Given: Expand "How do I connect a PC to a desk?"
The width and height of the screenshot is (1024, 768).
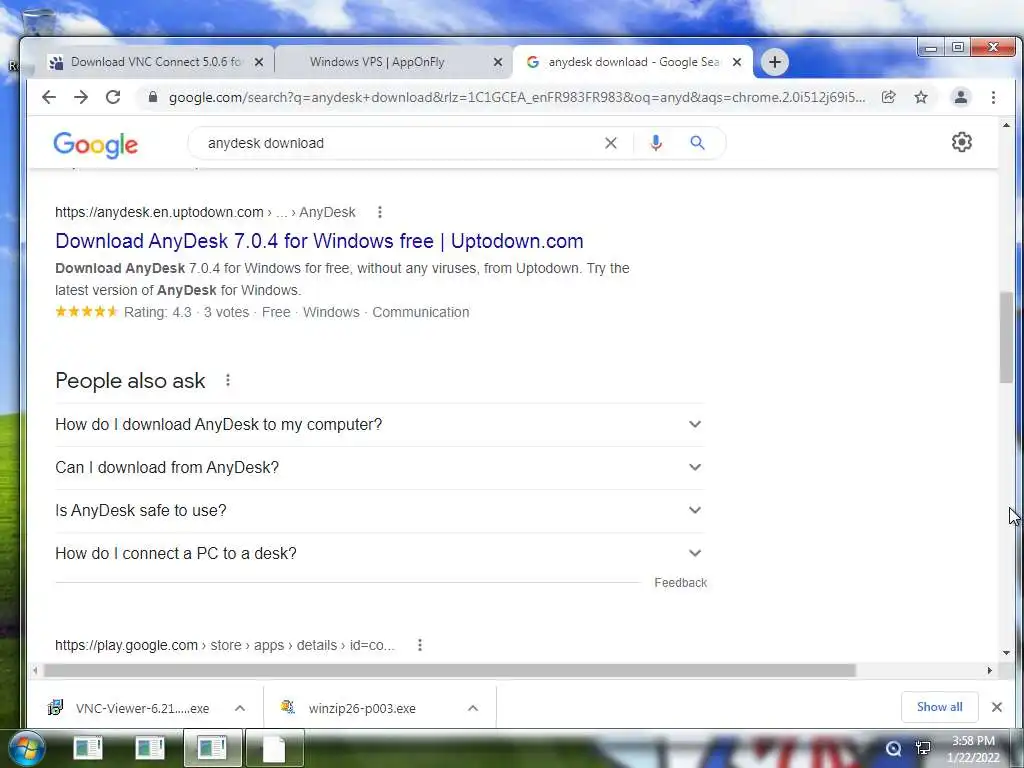Looking at the screenshot, I should coord(379,554).
